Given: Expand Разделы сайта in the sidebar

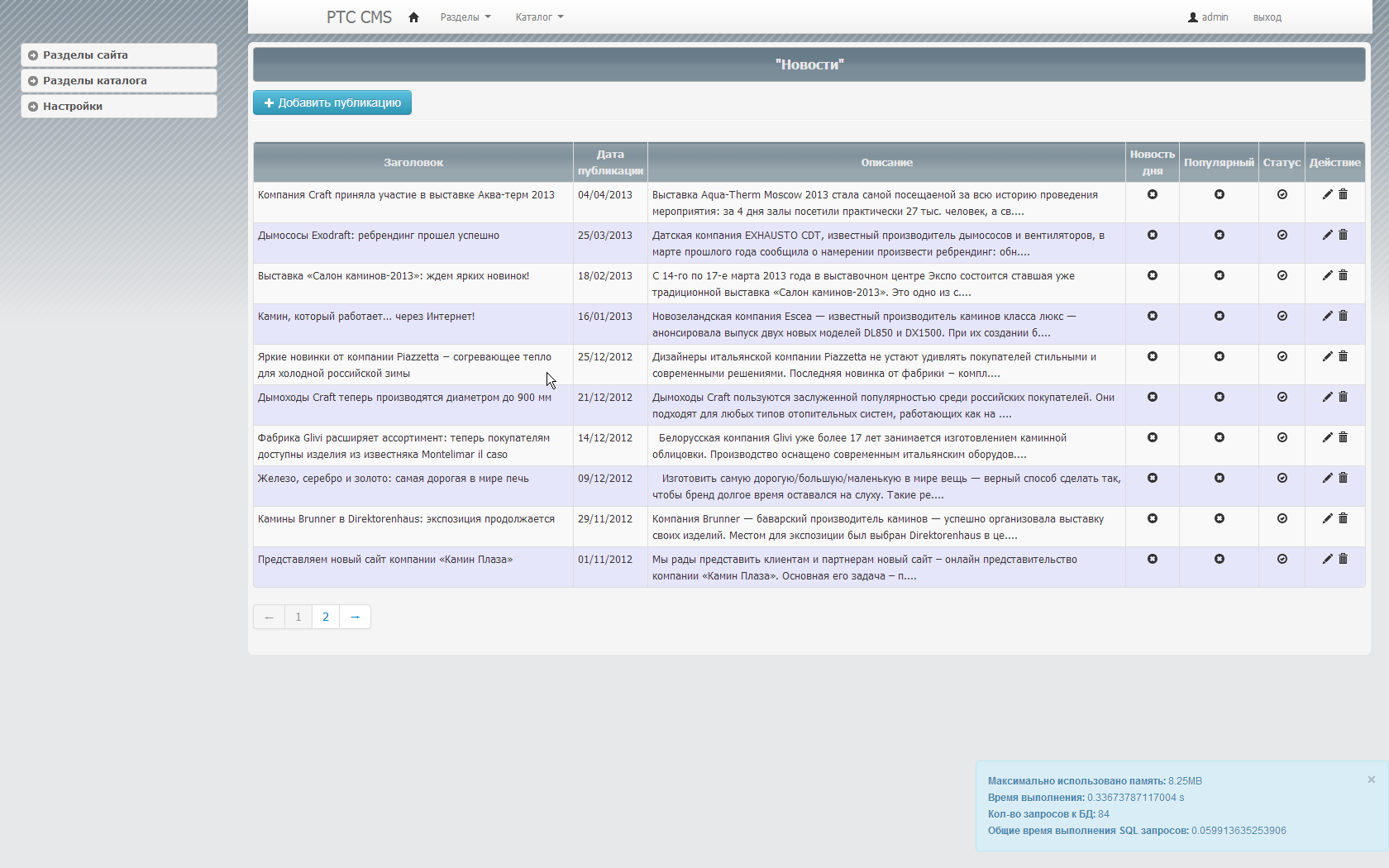Looking at the screenshot, I should pos(119,55).
